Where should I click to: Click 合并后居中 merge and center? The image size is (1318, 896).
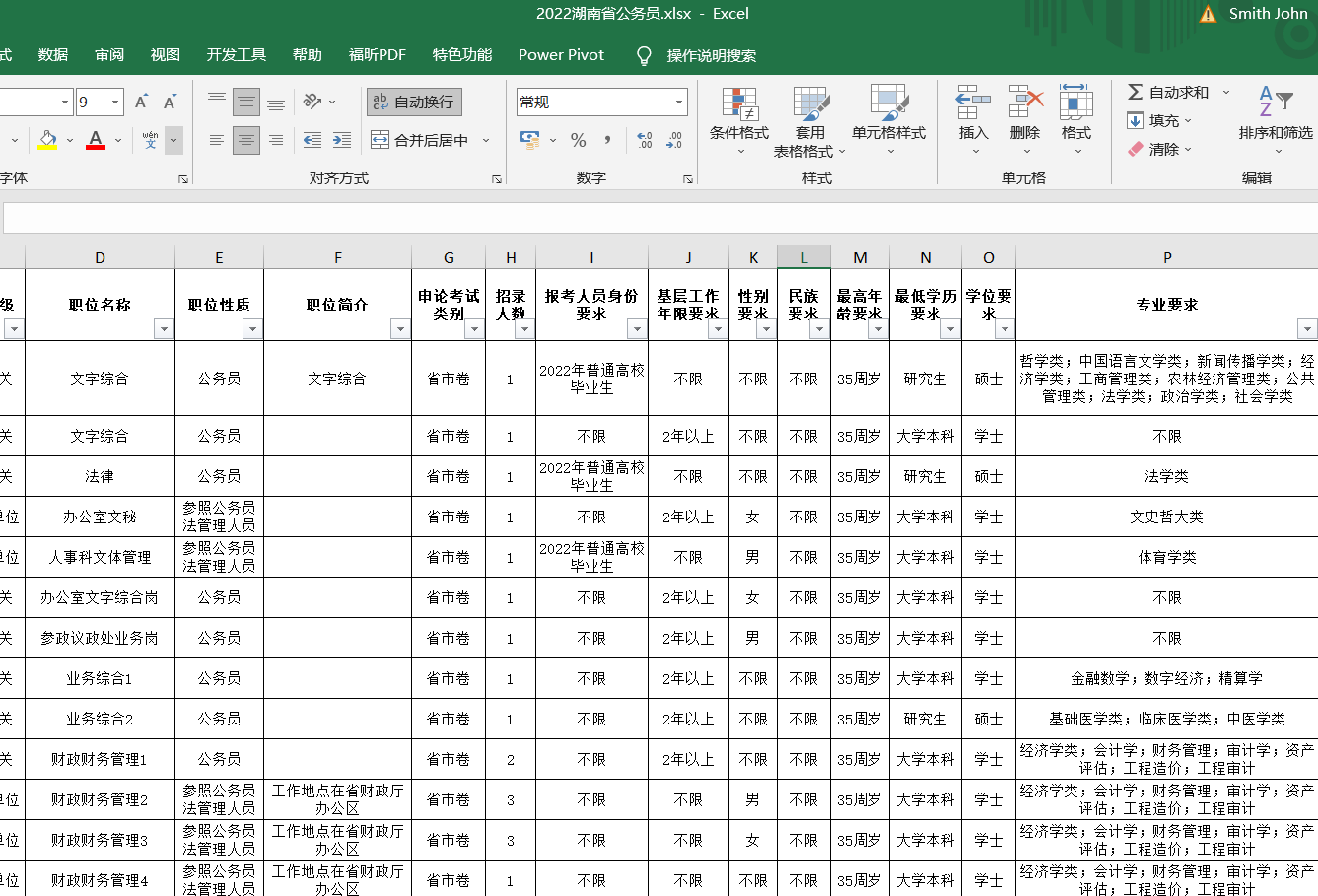[x=421, y=140]
